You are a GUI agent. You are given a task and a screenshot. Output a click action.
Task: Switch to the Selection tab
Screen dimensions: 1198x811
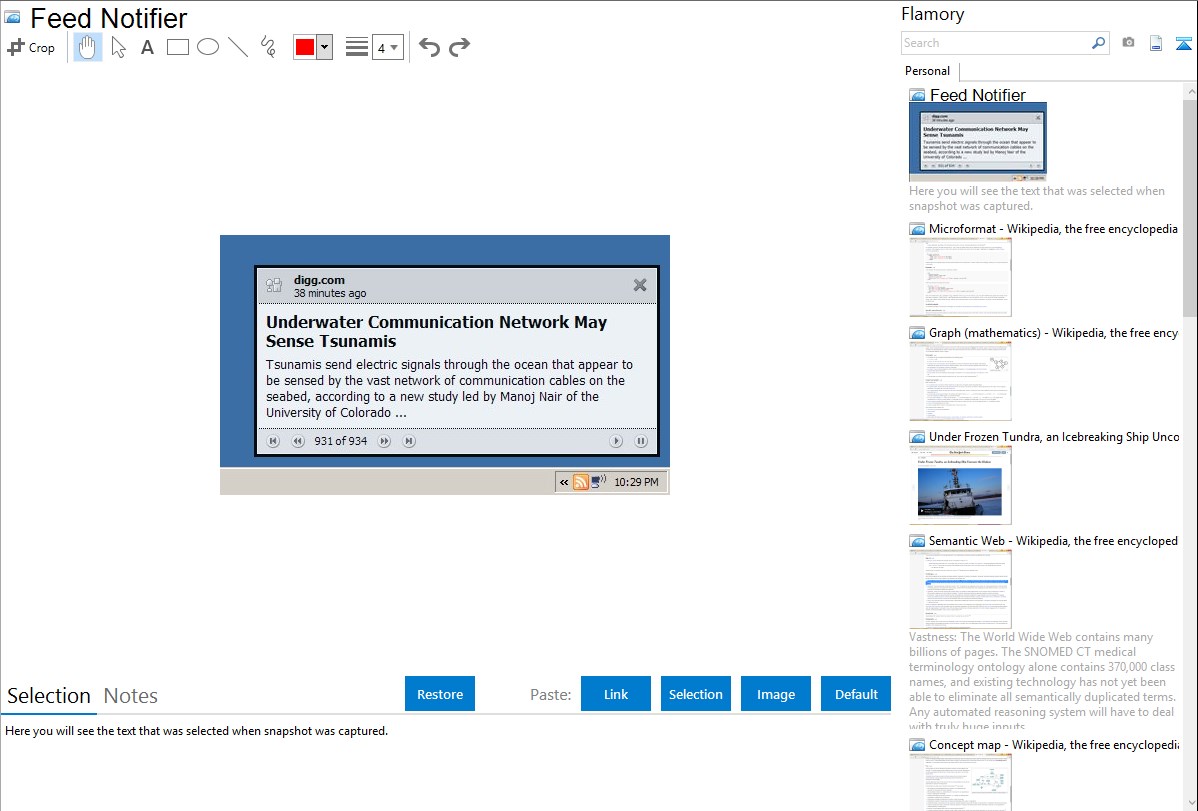click(49, 696)
